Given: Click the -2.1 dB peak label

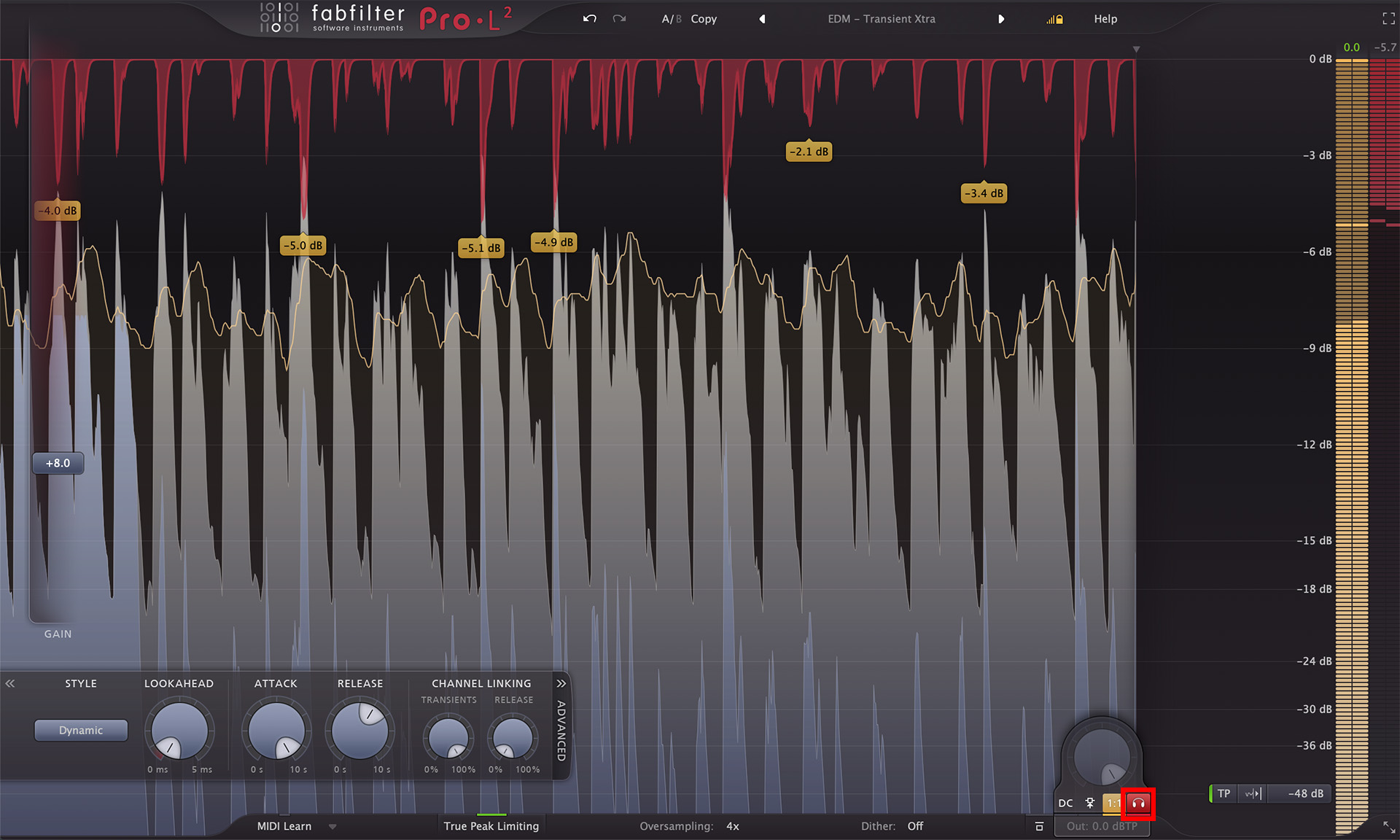Looking at the screenshot, I should (809, 152).
